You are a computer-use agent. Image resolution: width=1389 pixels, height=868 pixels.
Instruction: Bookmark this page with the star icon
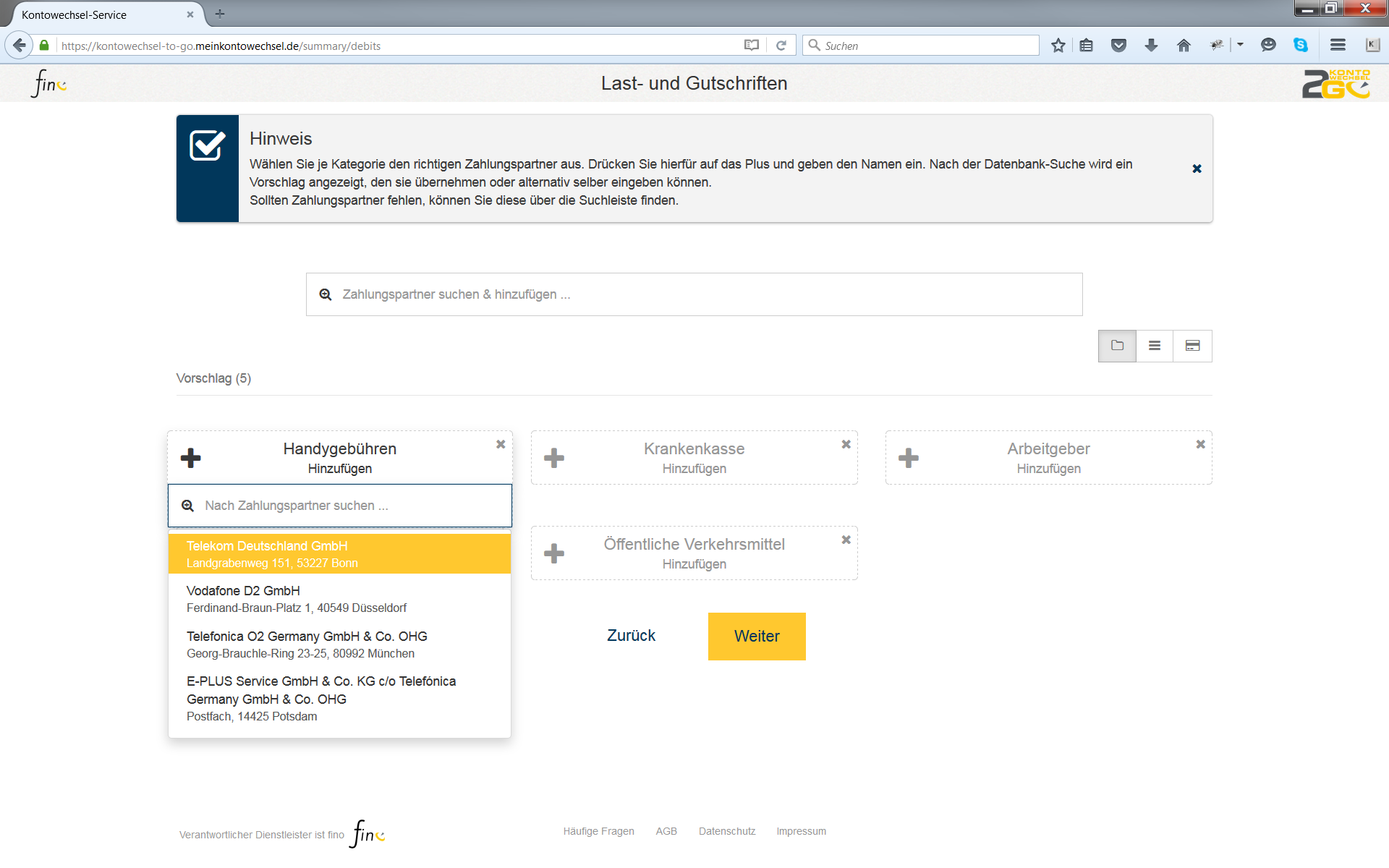coord(1058,46)
